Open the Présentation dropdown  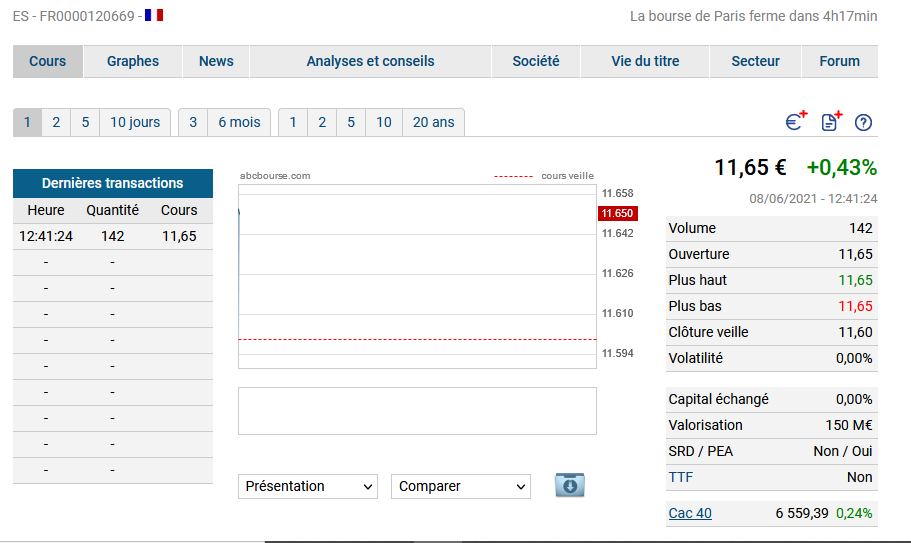click(308, 486)
